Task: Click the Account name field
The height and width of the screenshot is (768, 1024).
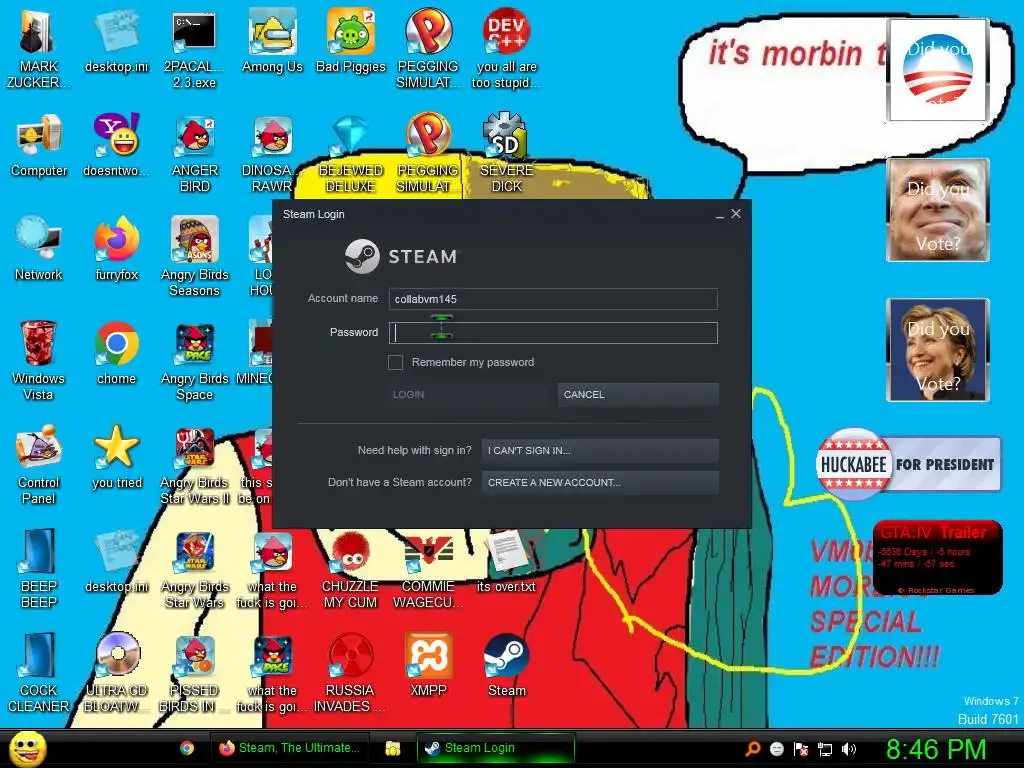Action: pyautogui.click(x=553, y=299)
